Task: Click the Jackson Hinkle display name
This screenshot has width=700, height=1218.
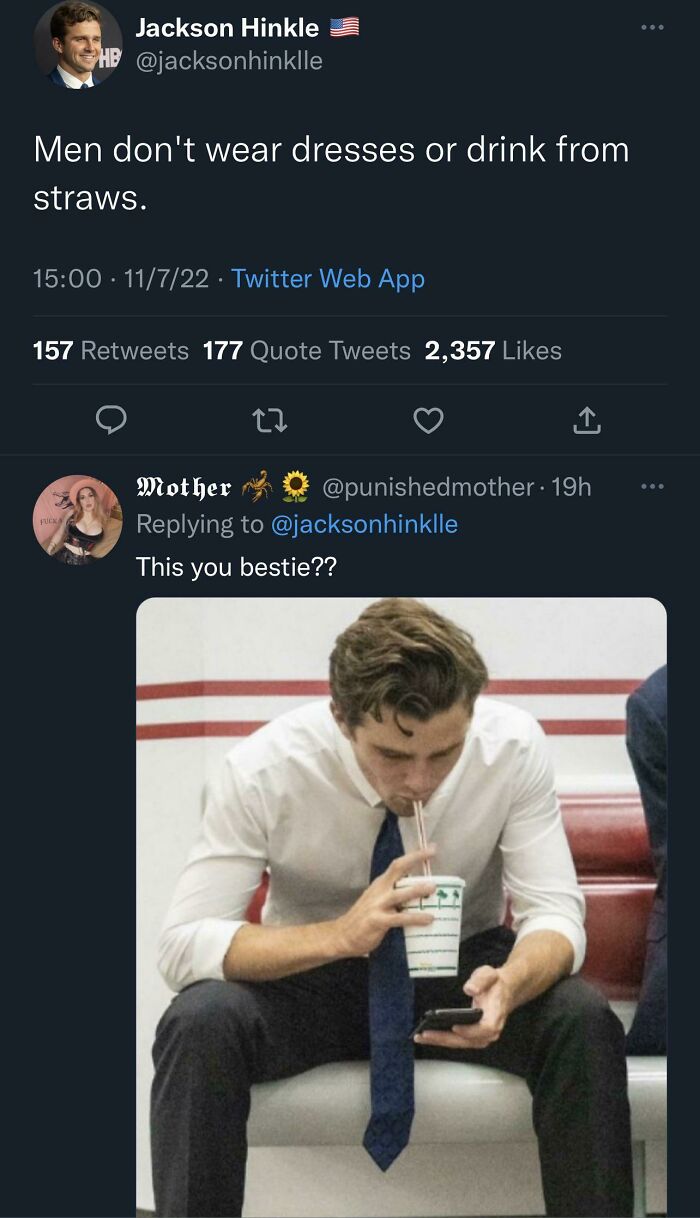Action: click(x=231, y=27)
